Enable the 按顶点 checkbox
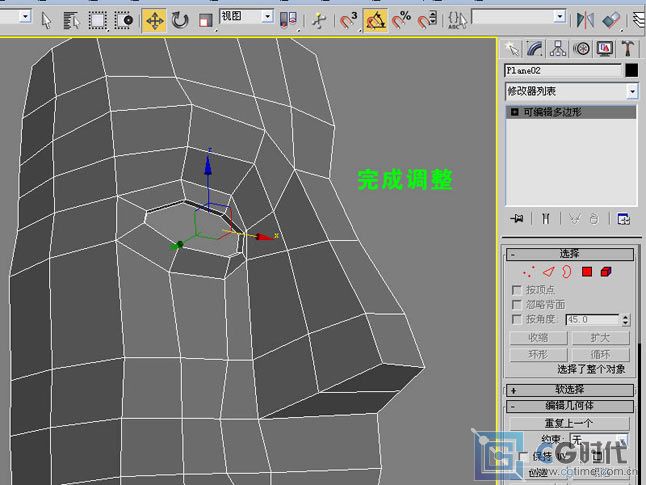Image resolution: width=646 pixels, height=485 pixels. click(516, 290)
